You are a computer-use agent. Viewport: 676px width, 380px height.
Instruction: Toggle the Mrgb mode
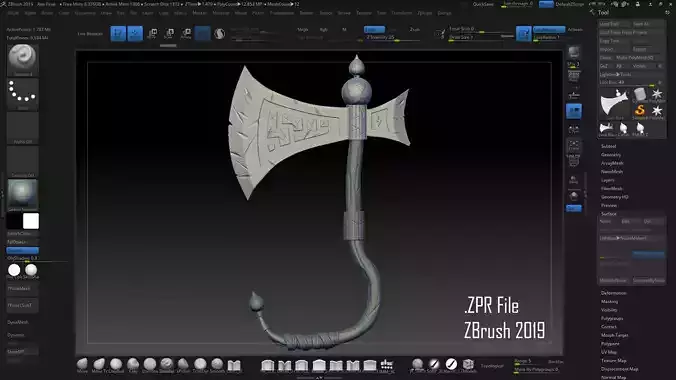(303, 30)
